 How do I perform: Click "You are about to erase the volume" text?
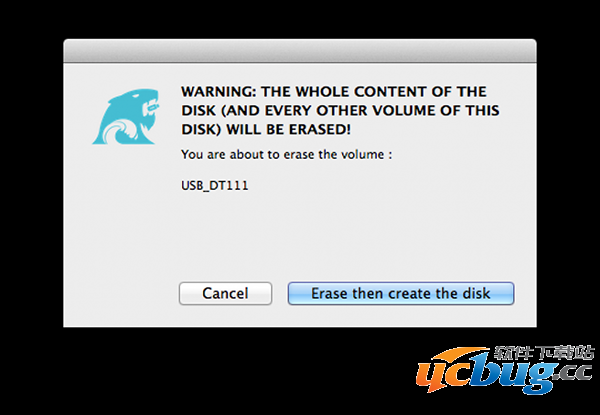point(284,154)
